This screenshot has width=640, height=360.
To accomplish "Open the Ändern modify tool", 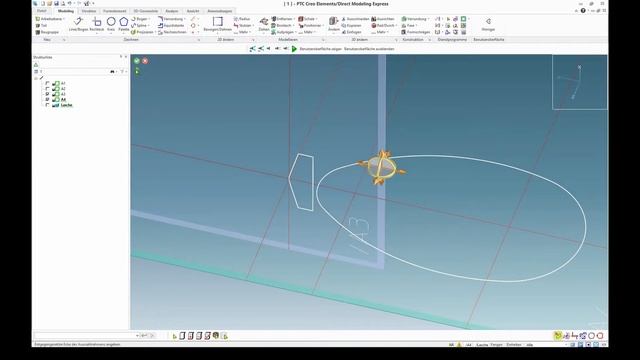I will 333,24.
